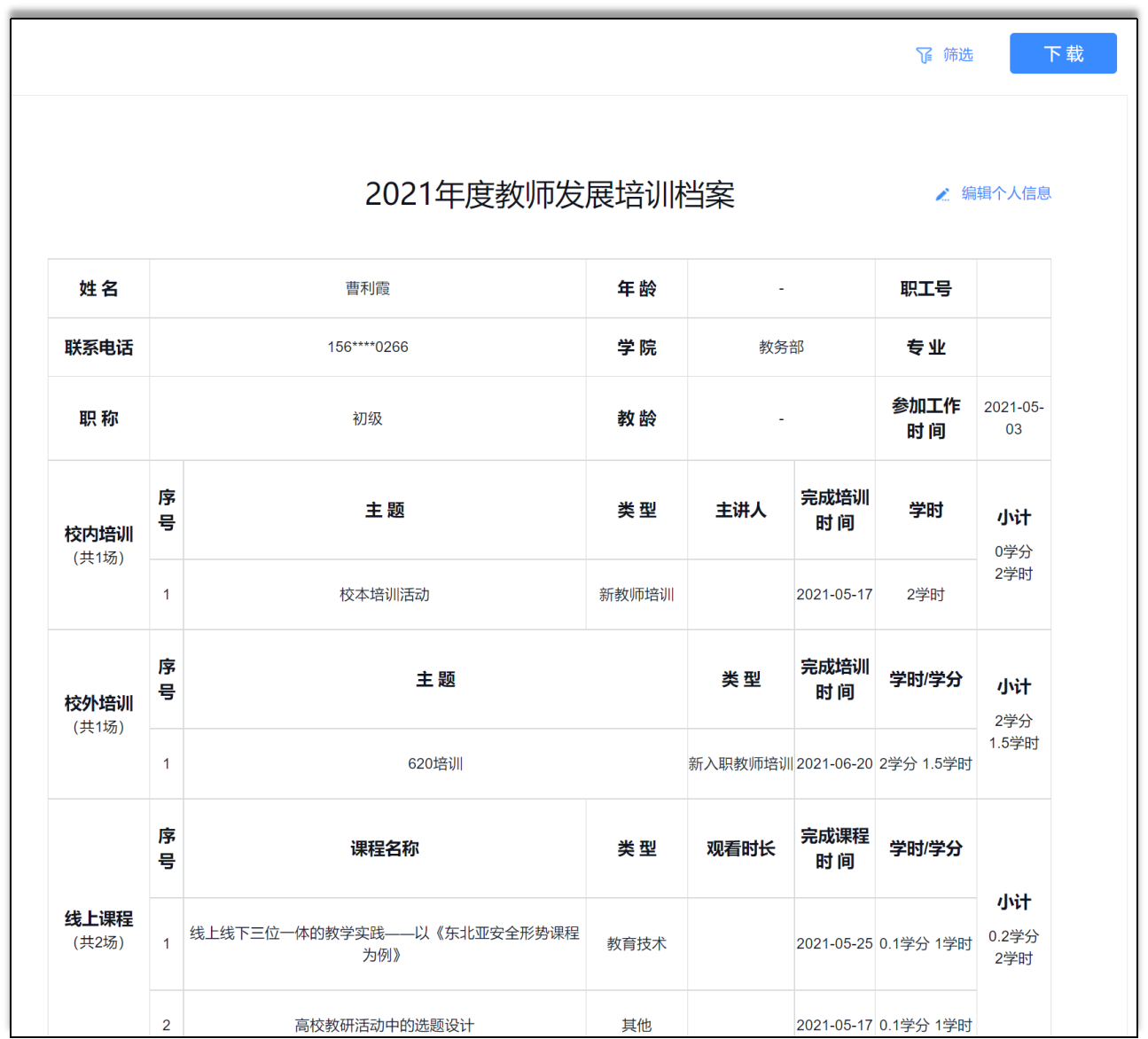The image size is (1148, 1039).
Task: Select the 新入职教师培训 type cell
Action: [x=740, y=763]
